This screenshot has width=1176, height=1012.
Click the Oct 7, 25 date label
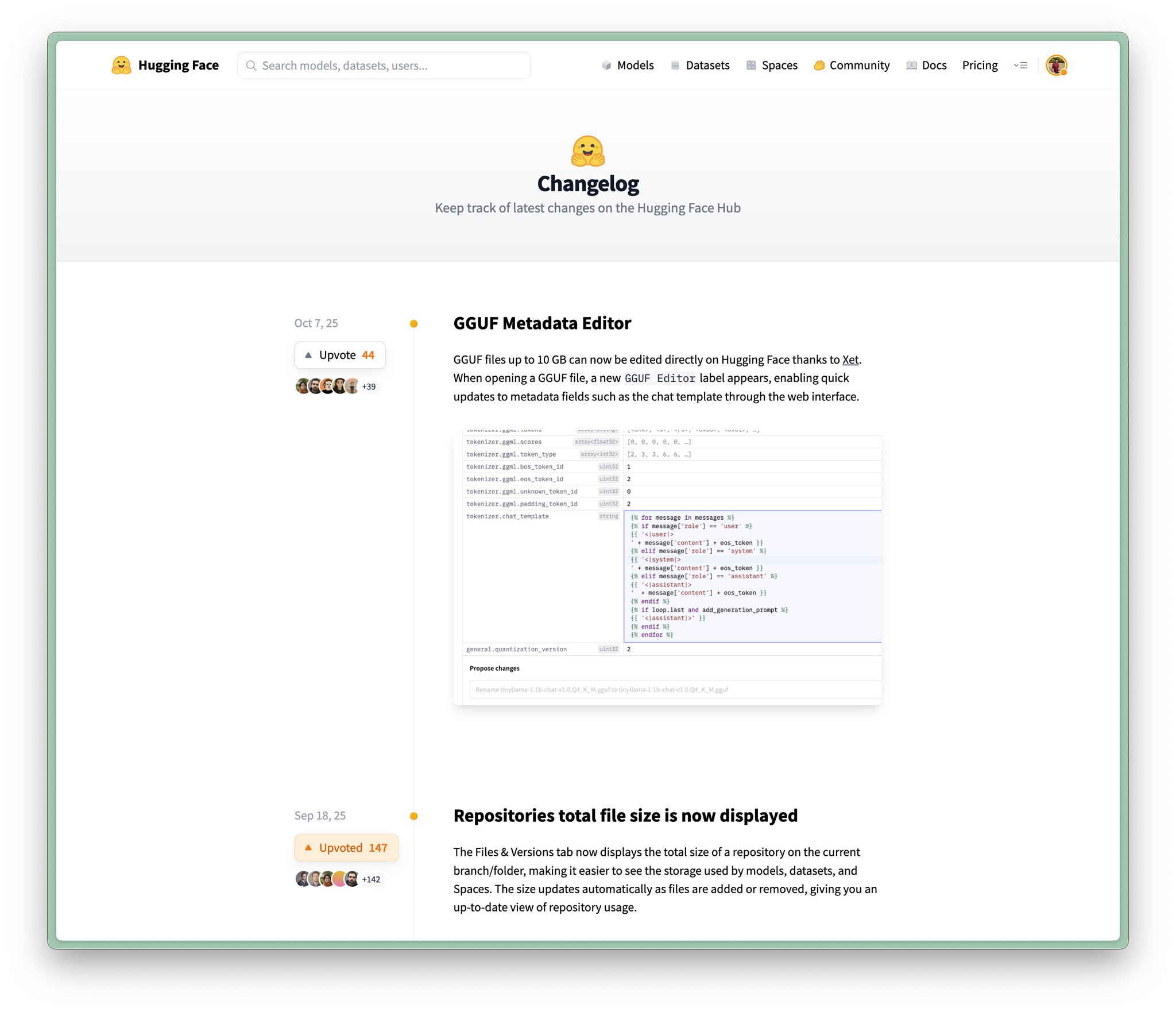pyautogui.click(x=316, y=323)
